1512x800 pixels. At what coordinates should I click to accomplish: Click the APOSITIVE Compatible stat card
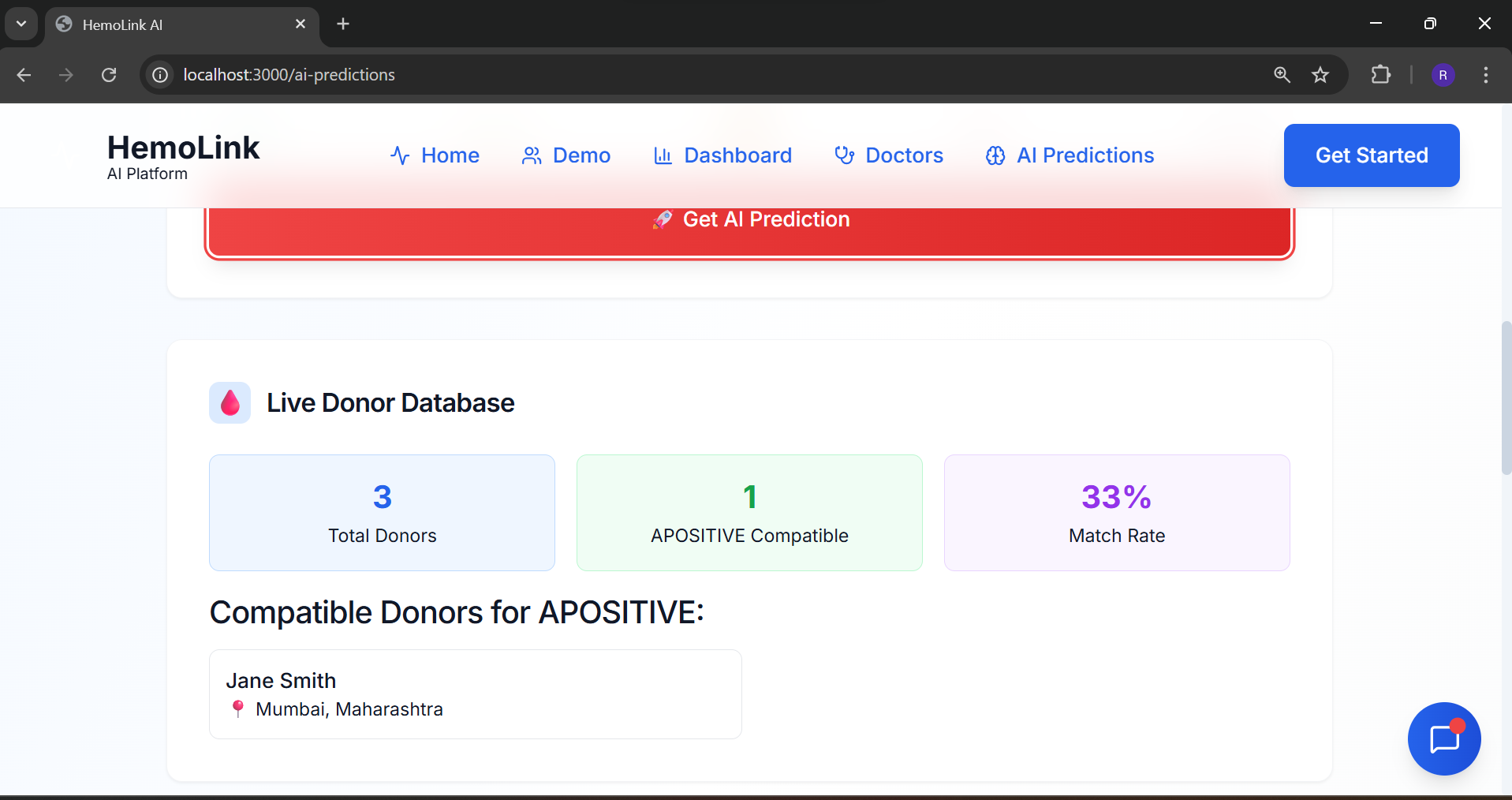(749, 513)
